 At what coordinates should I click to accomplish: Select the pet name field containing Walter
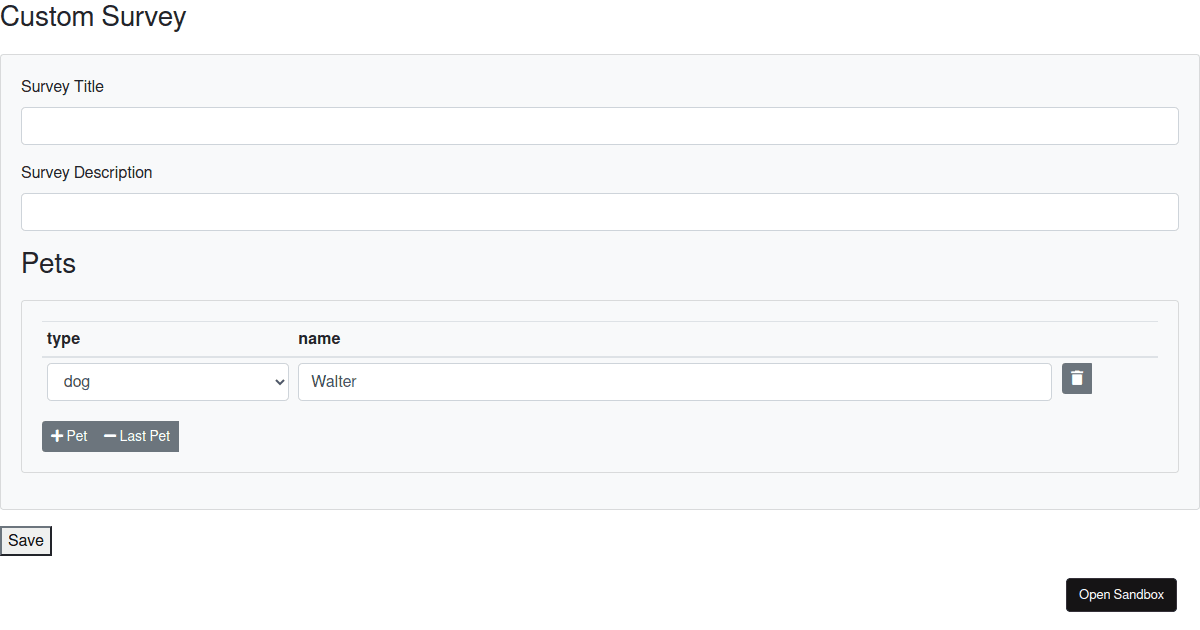[x=674, y=381]
